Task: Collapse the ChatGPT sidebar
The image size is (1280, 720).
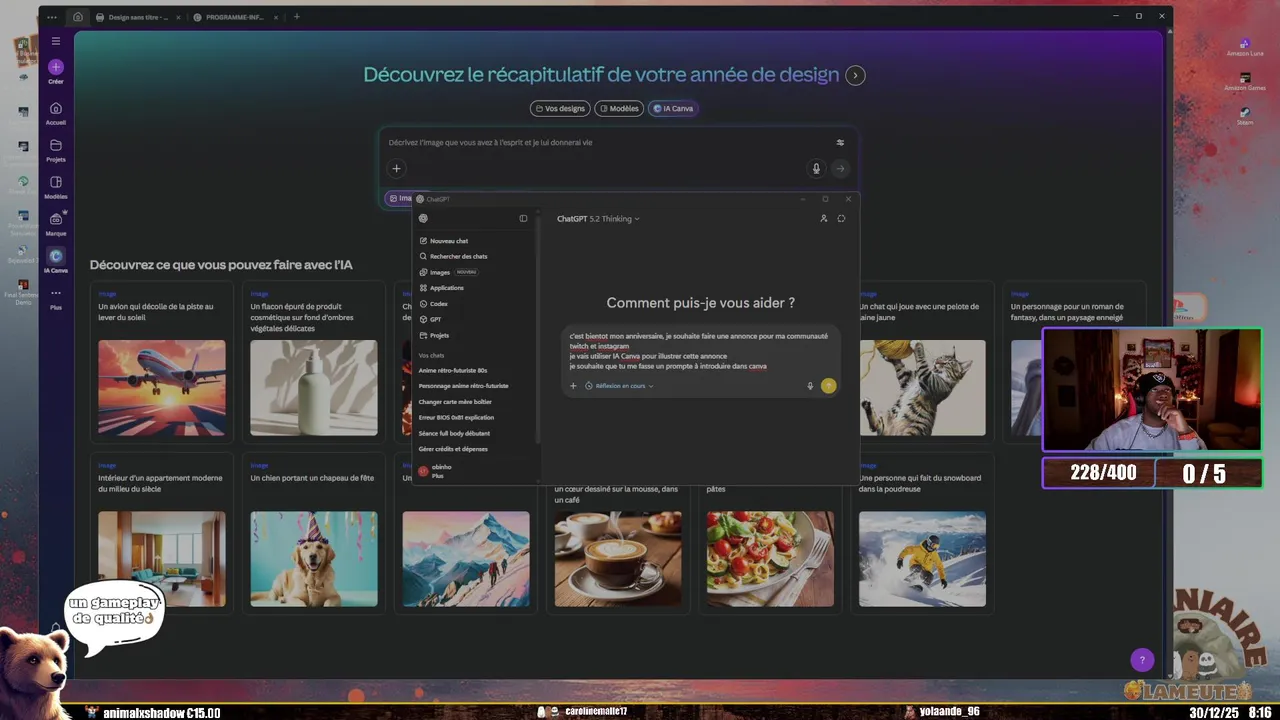Action: point(523,218)
